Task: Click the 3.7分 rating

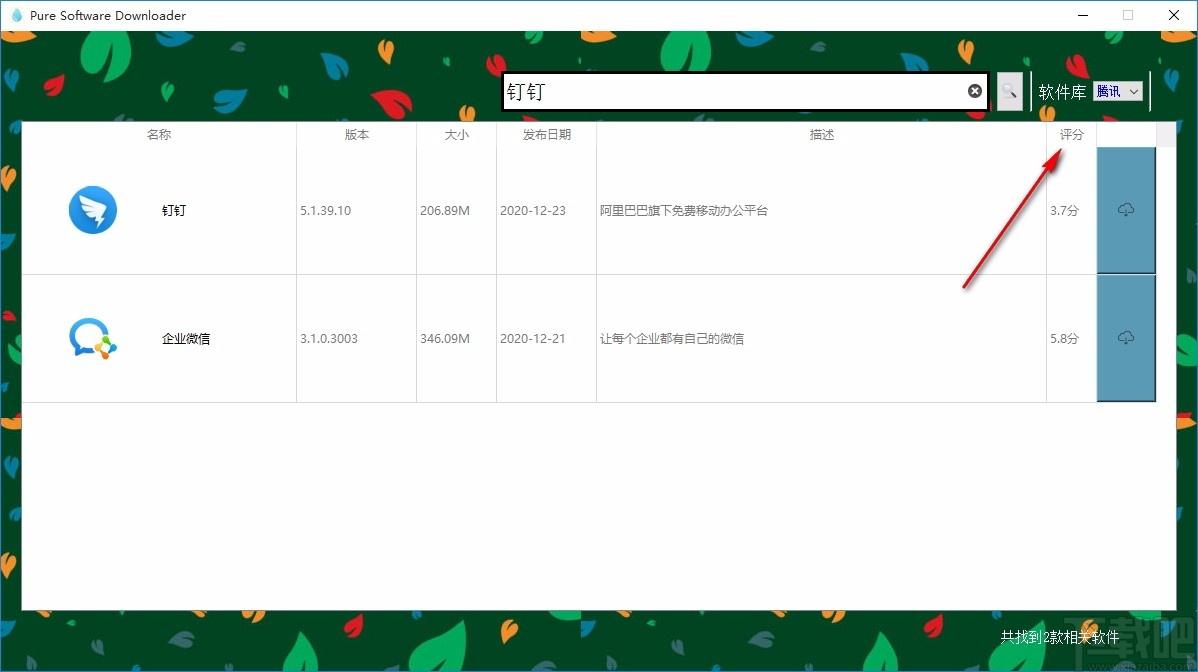Action: pyautogui.click(x=1064, y=210)
